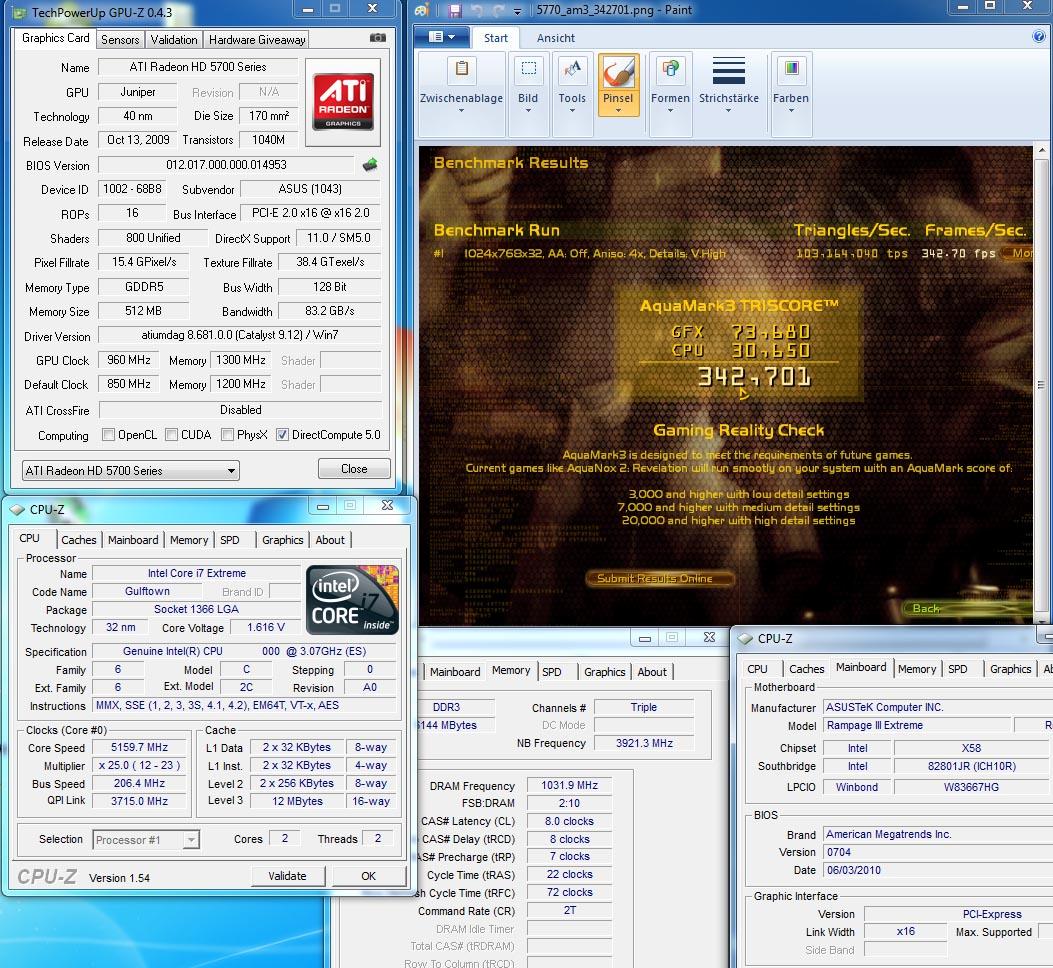Click the Start ribbon tab in Paint
This screenshot has width=1053, height=968.
pyautogui.click(x=496, y=38)
